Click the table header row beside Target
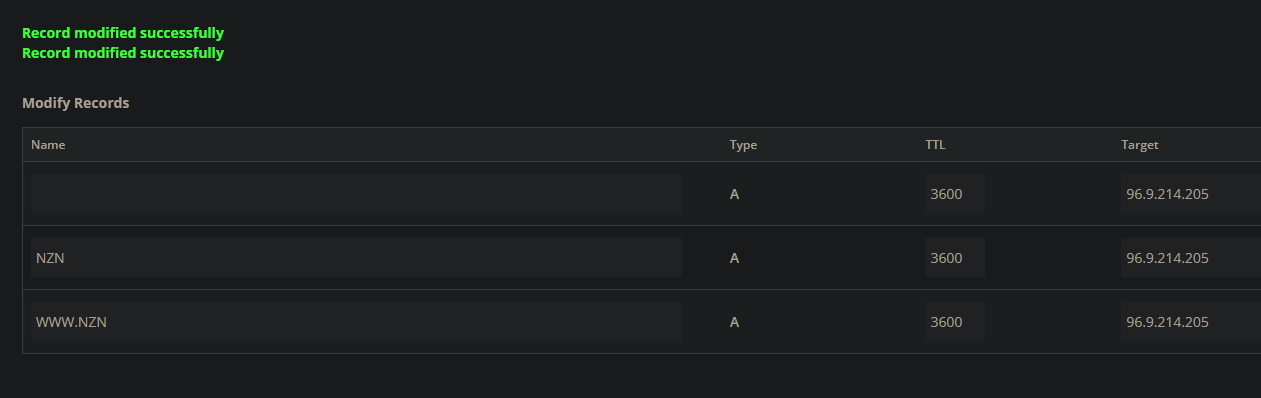This screenshot has width=1261, height=398. 1210,145
